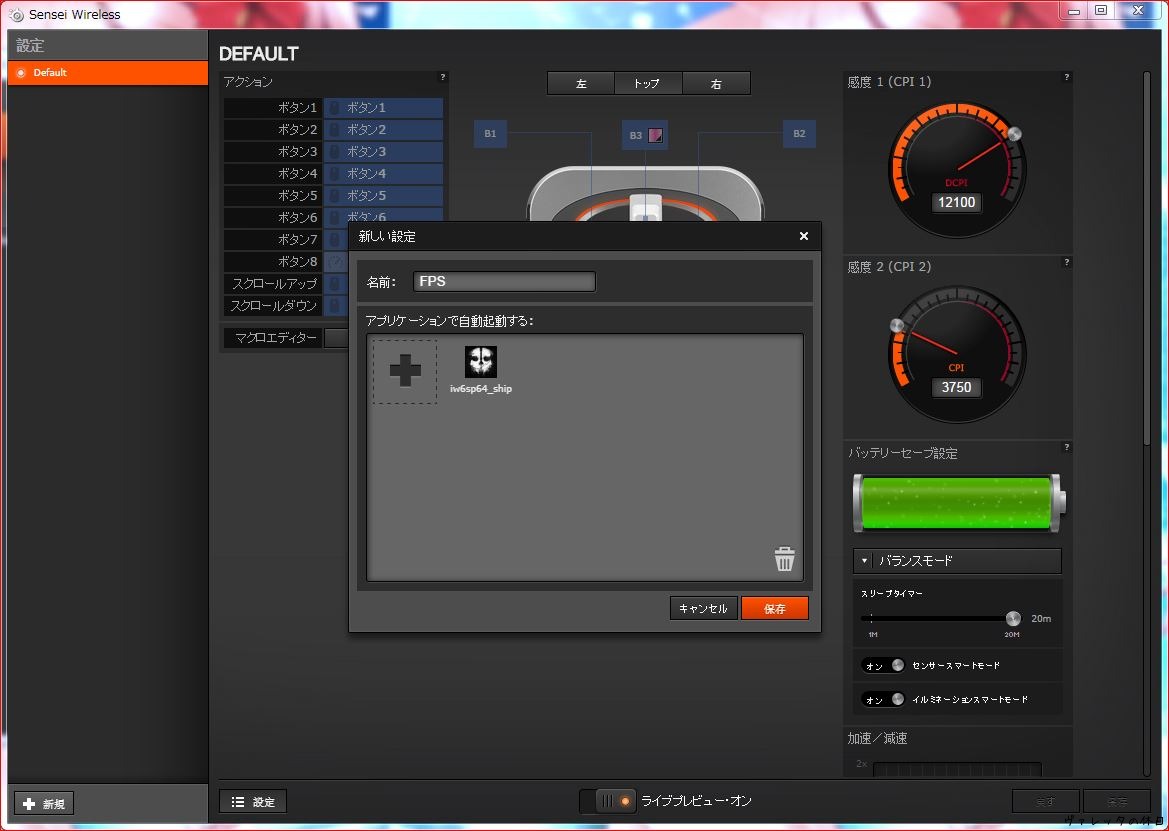The height and width of the screenshot is (831, 1169).
Task: Click the CPI 1 dial knob
Action: point(1013,134)
